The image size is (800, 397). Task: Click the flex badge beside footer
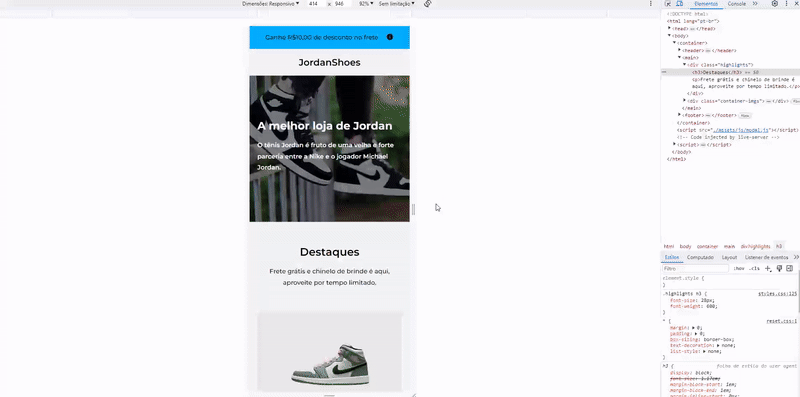click(x=745, y=115)
